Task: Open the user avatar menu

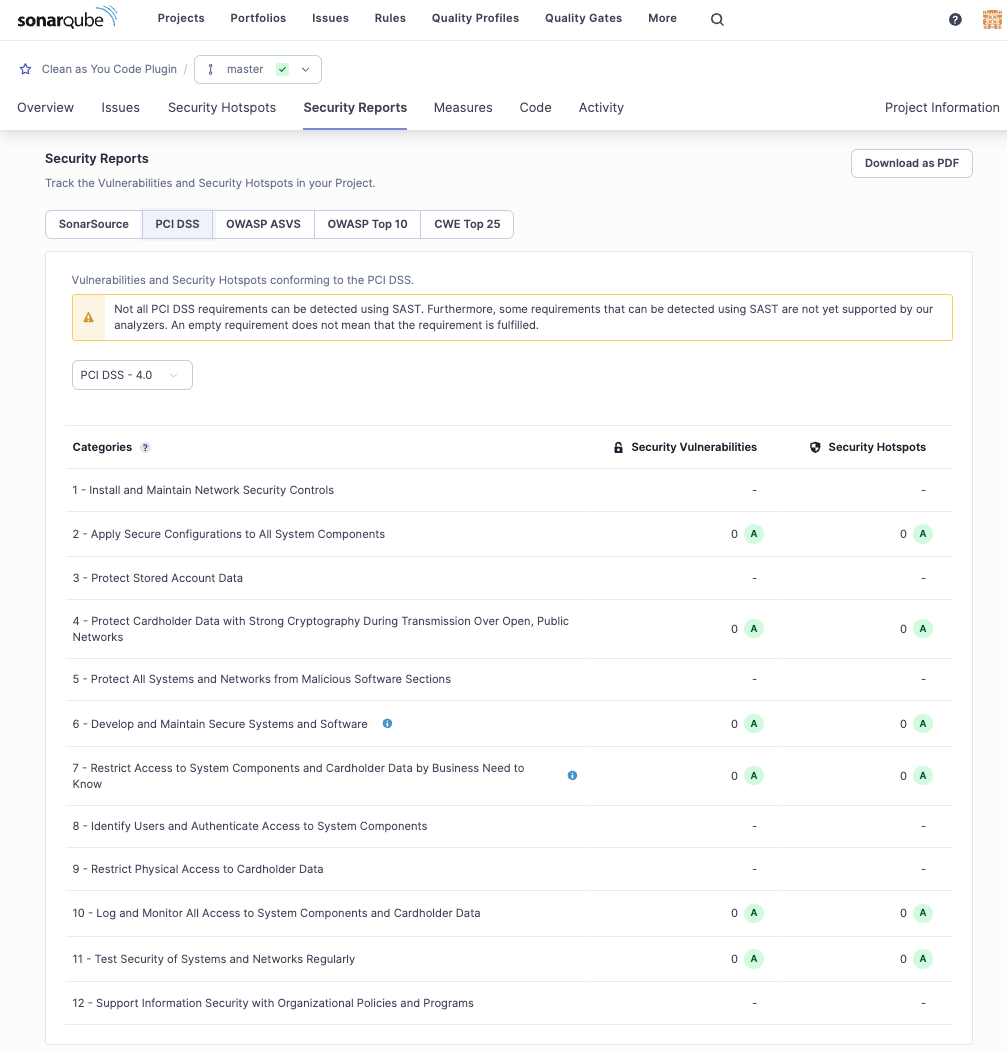Action: pyautogui.click(x=990, y=18)
